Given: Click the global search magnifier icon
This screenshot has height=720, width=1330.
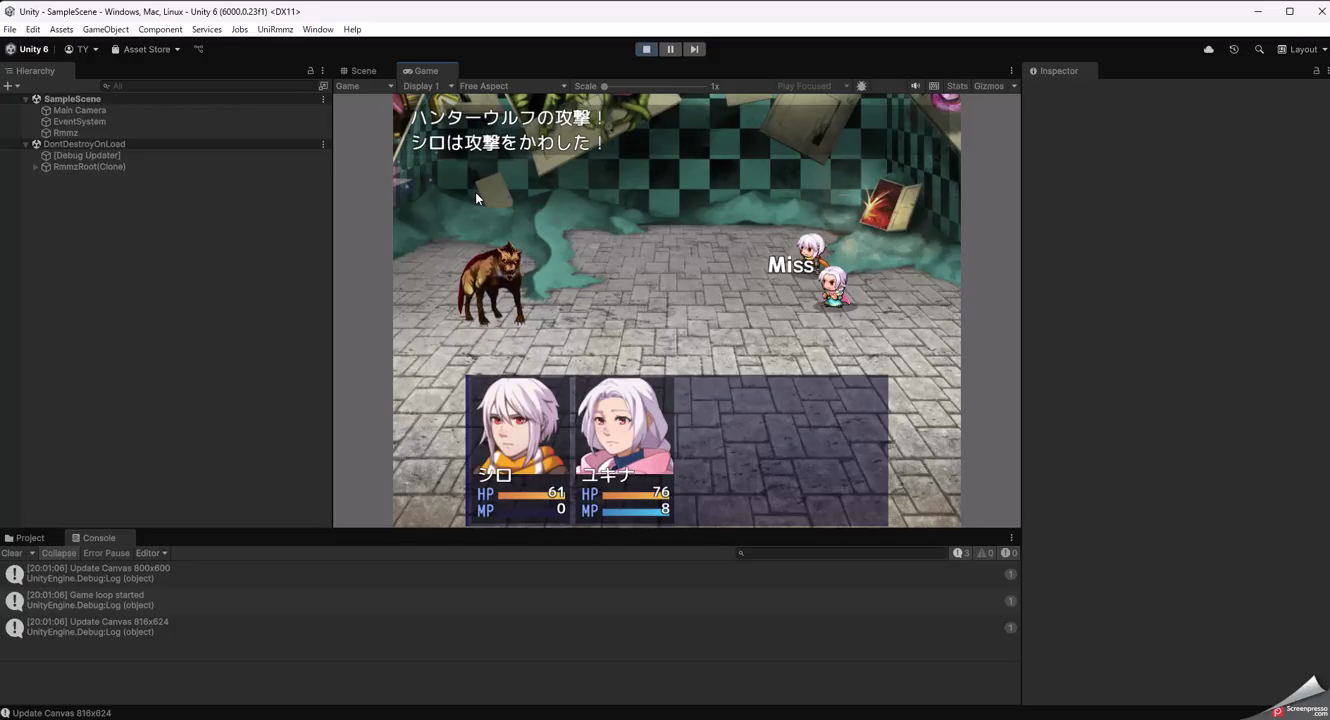Looking at the screenshot, I should (1259, 49).
